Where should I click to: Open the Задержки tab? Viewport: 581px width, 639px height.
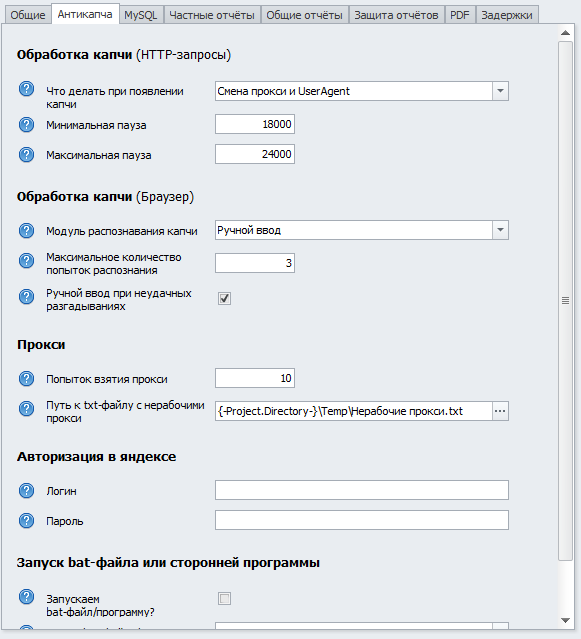[507, 15]
